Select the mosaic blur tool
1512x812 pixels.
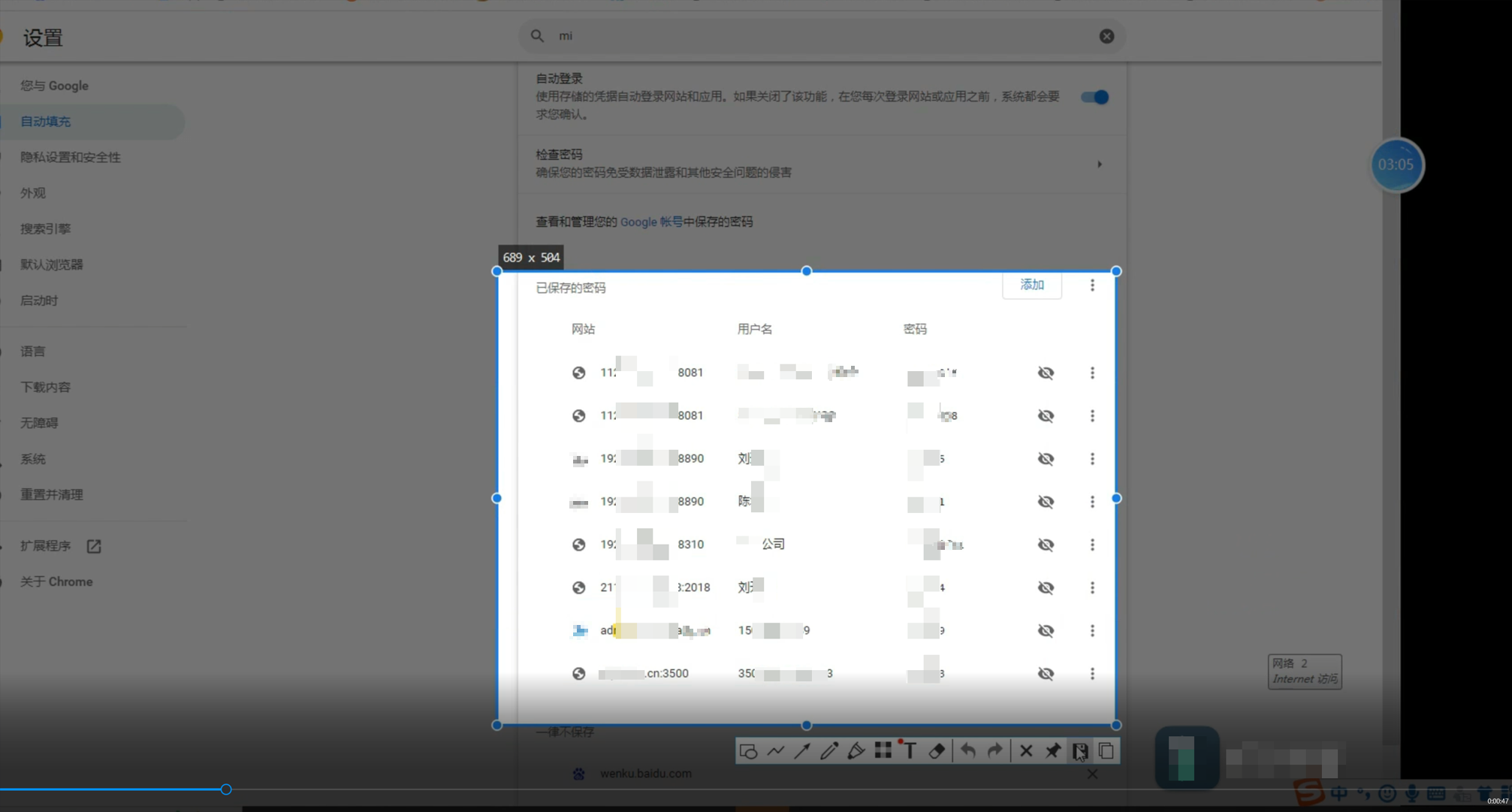883,750
